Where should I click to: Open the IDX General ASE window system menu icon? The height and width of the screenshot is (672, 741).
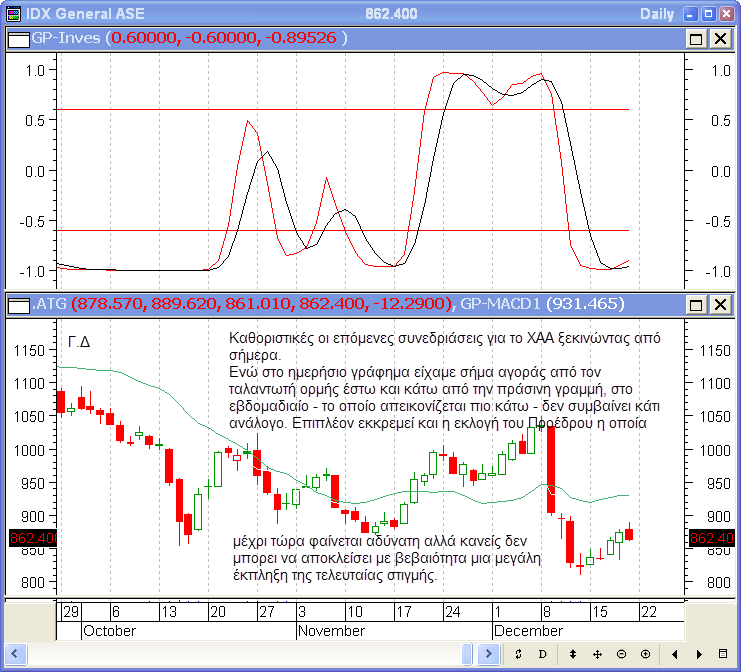point(12,14)
